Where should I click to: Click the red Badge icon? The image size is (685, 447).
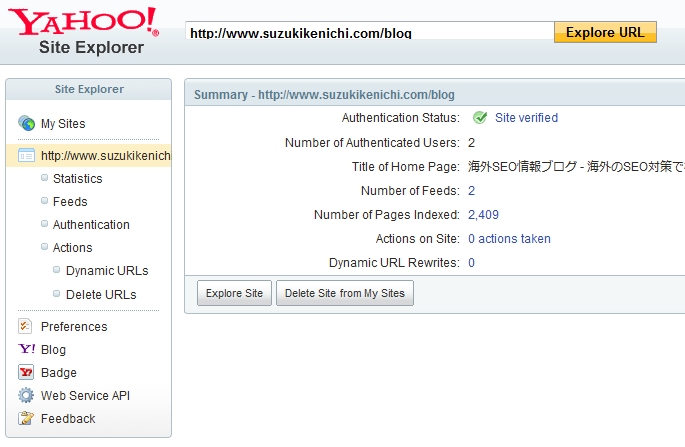click(x=26, y=372)
